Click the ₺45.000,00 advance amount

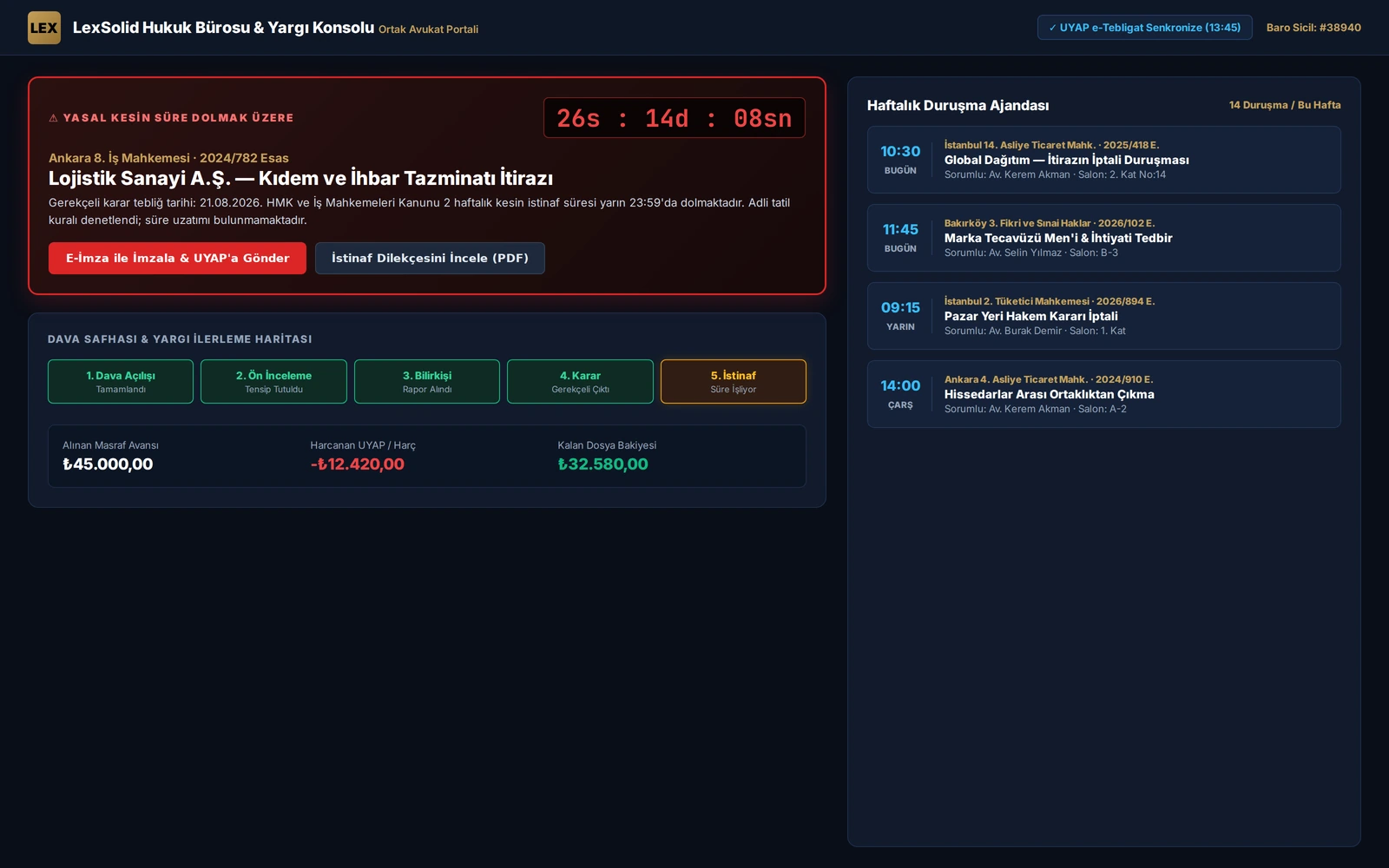tap(108, 464)
